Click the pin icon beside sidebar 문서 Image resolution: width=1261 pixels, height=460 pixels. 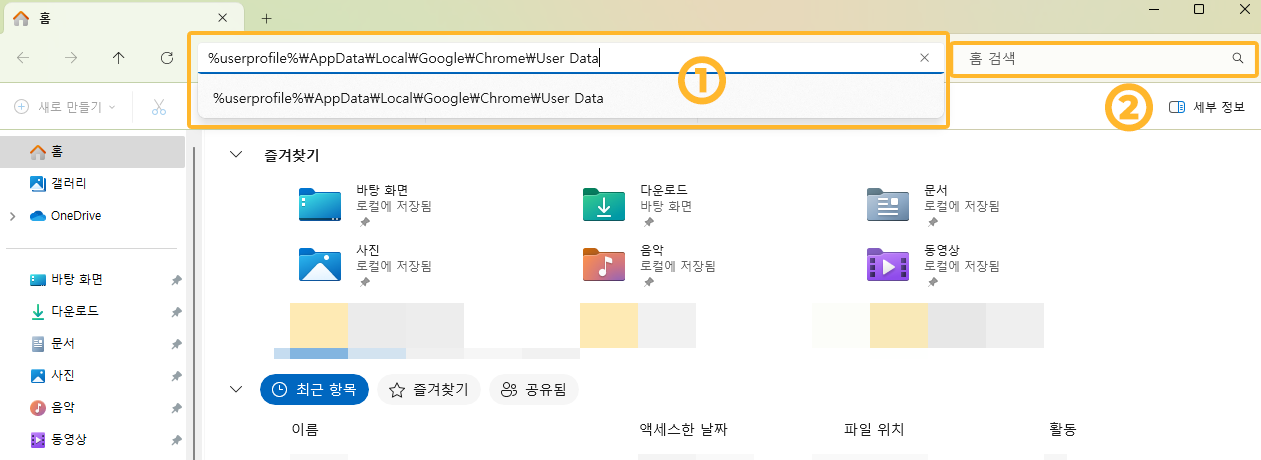176,344
